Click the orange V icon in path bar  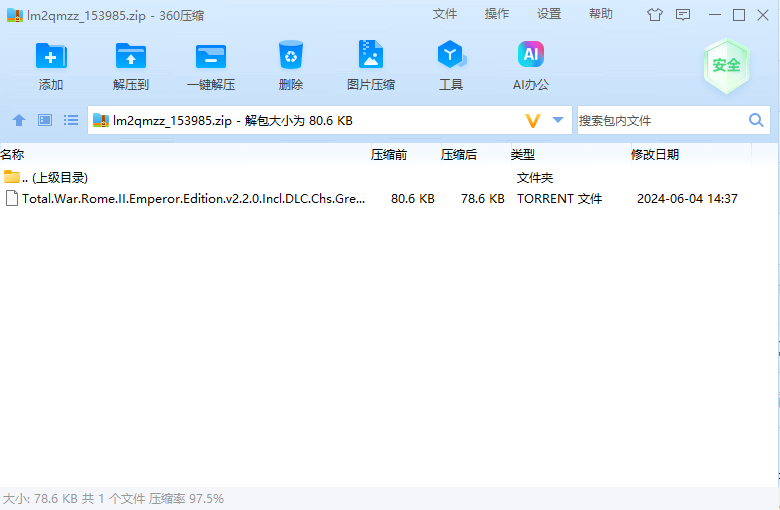533,120
